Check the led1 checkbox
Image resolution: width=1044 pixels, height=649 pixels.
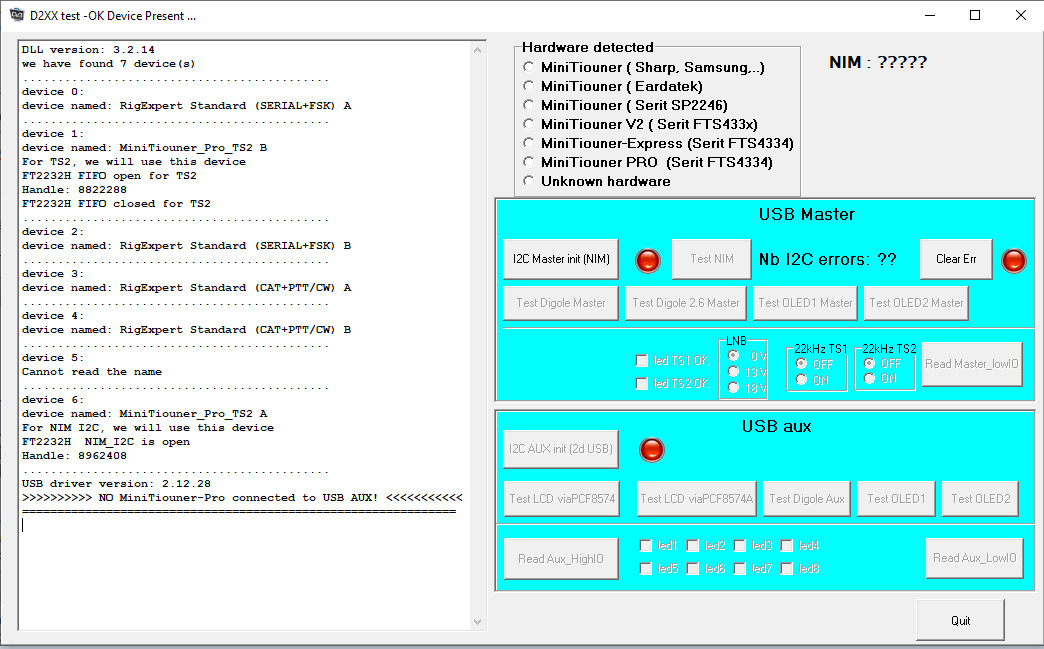point(645,546)
